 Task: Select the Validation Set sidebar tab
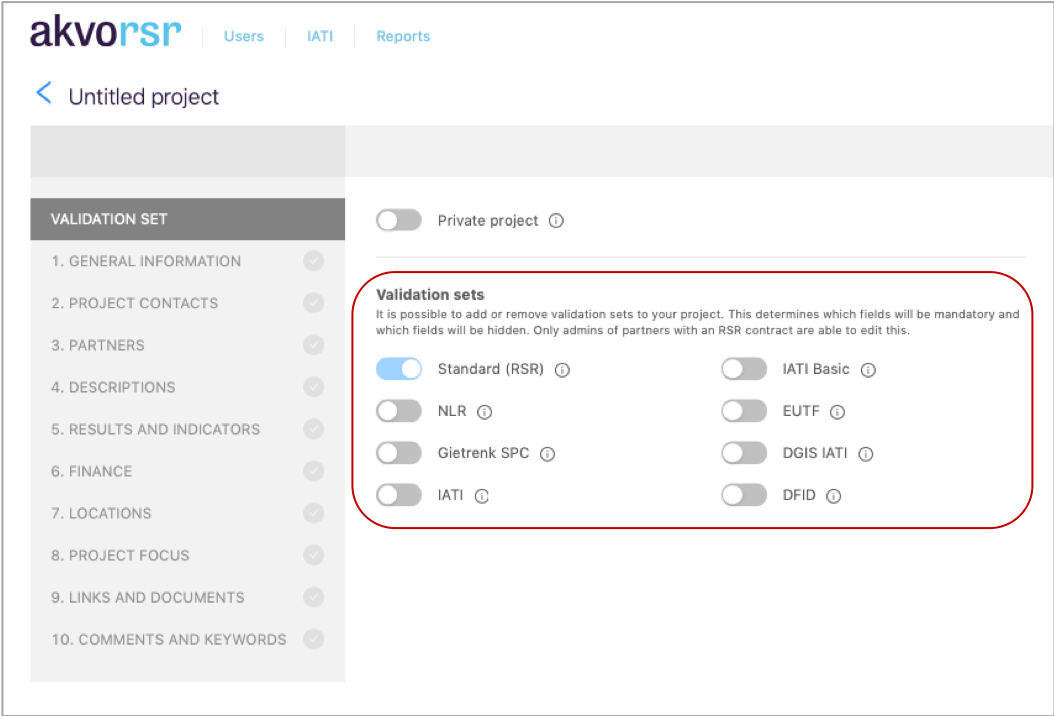tap(188, 219)
